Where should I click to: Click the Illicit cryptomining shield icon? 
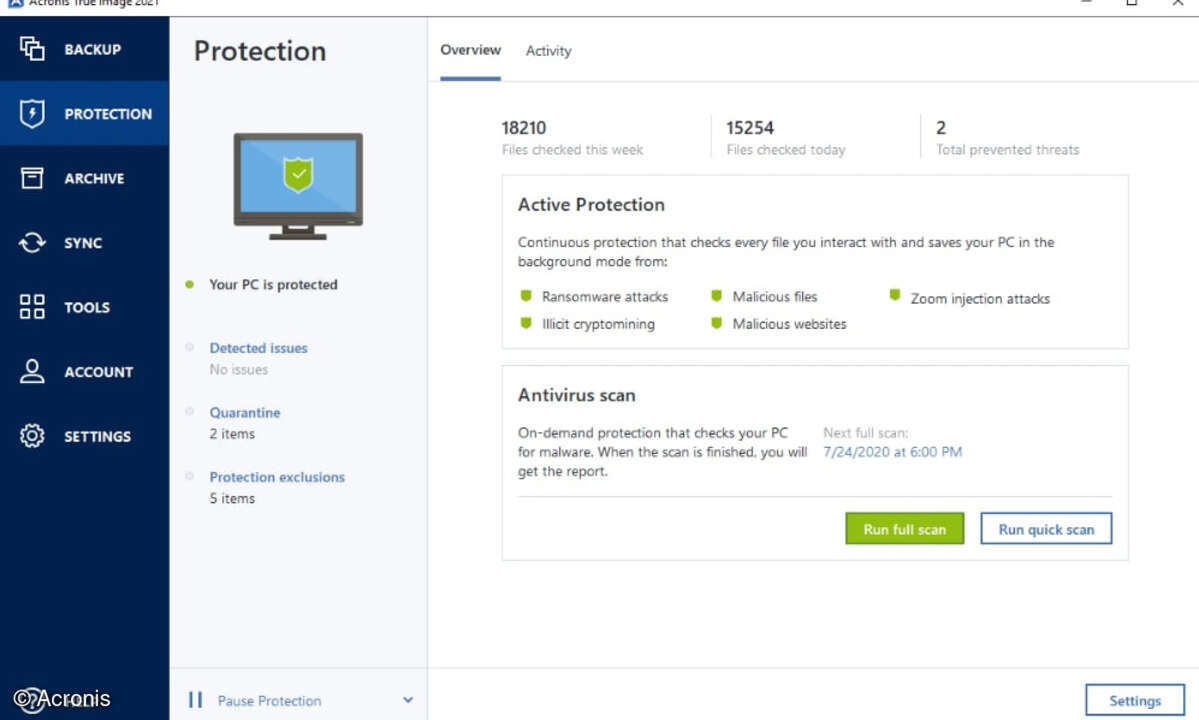525,323
